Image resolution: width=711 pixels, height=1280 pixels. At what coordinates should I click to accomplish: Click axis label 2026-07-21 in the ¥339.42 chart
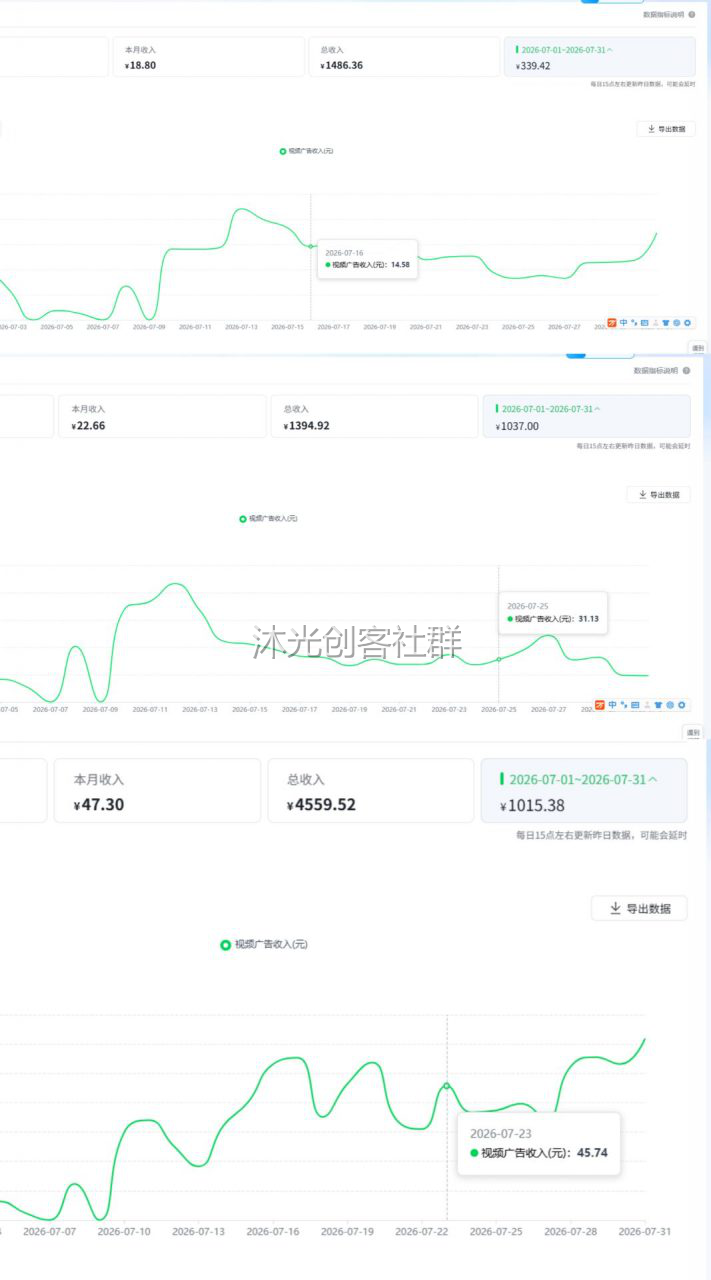[426, 327]
